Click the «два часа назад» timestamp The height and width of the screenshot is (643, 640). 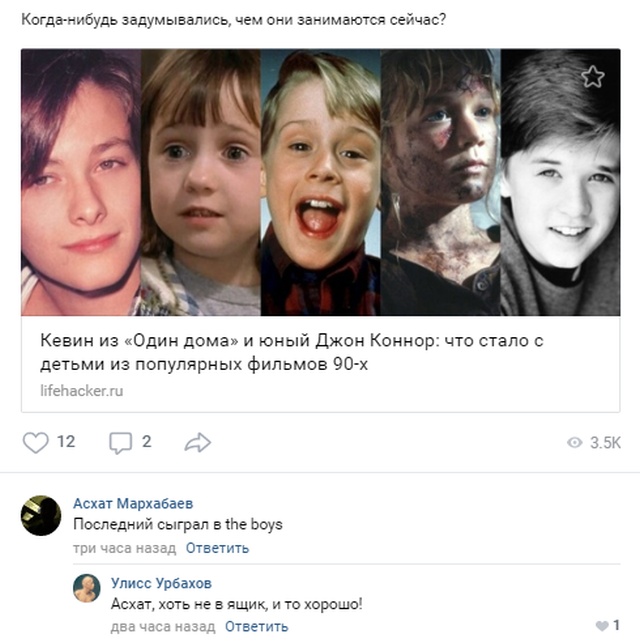pos(163,627)
